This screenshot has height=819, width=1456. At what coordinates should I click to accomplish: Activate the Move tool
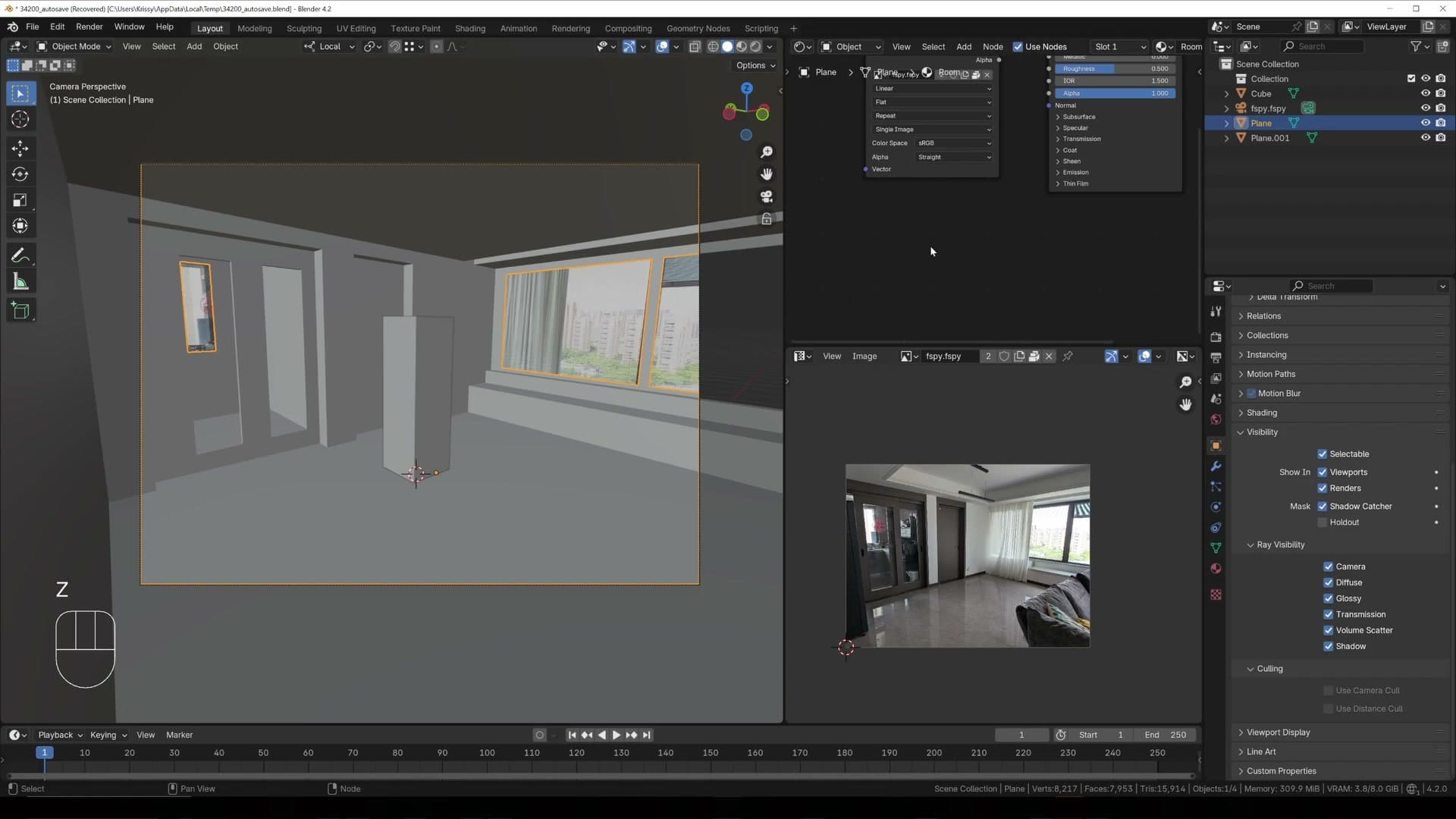pos(20,148)
